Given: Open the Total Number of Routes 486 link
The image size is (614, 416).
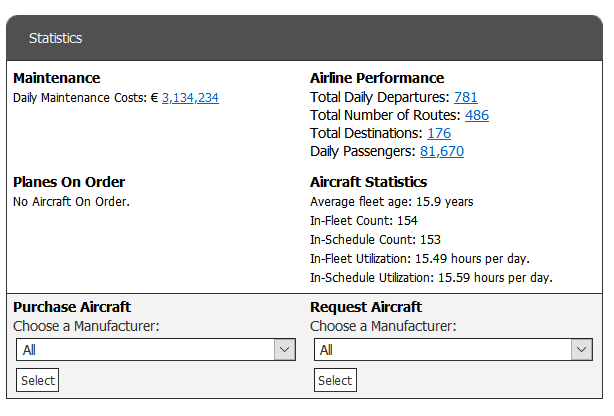Looking at the screenshot, I should 476,115.
